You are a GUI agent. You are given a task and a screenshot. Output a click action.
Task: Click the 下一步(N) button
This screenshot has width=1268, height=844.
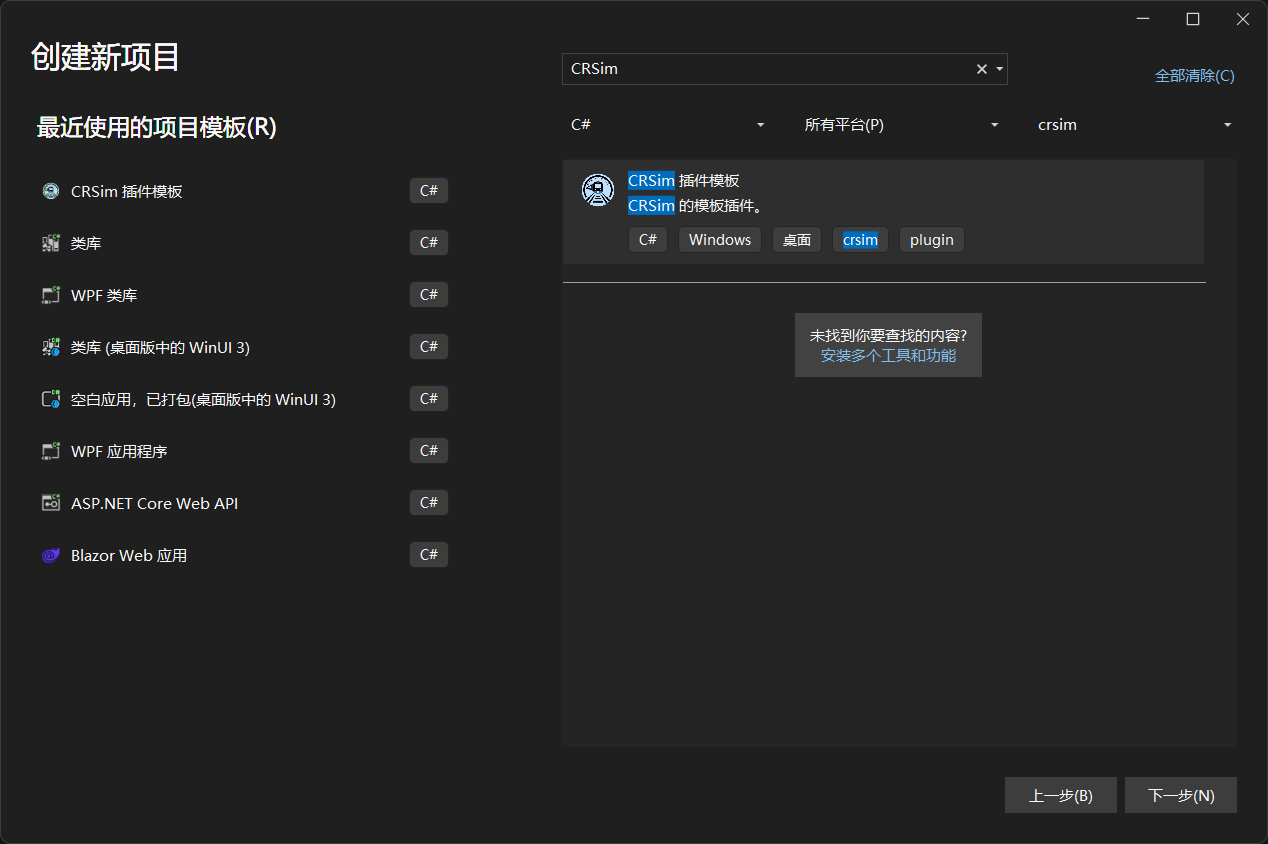(x=1180, y=796)
